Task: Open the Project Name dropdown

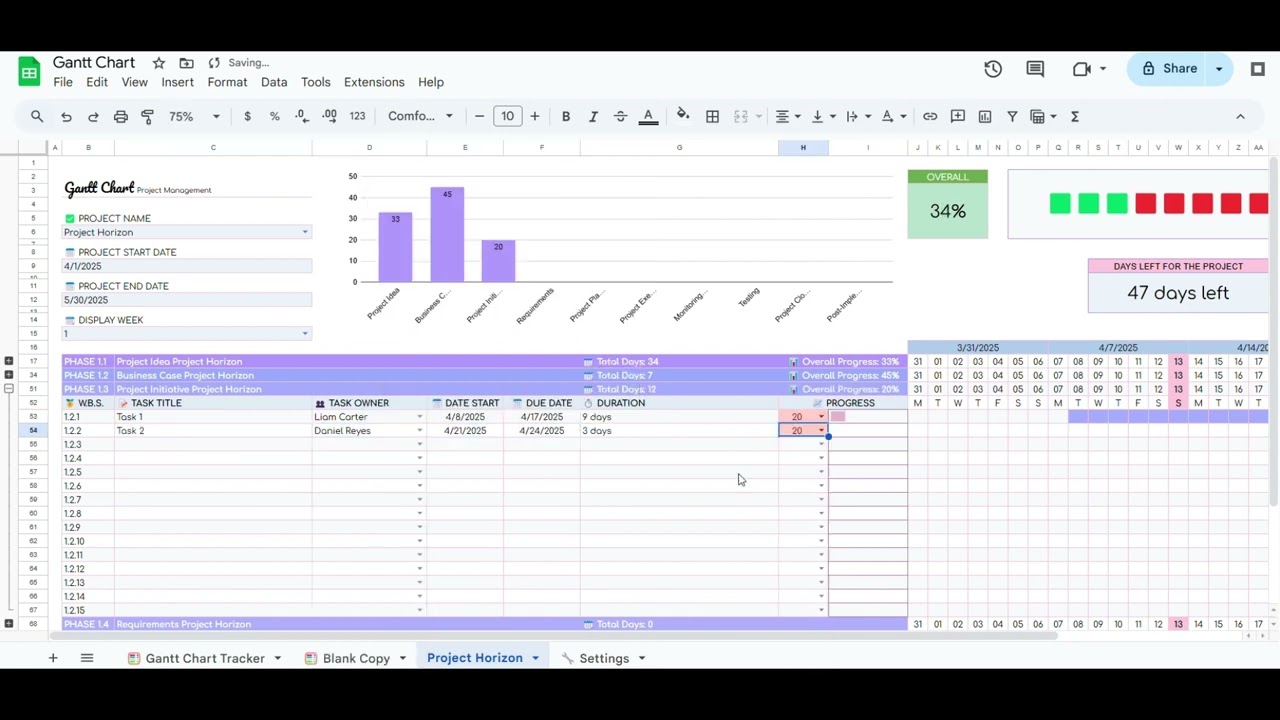Action: tap(305, 232)
